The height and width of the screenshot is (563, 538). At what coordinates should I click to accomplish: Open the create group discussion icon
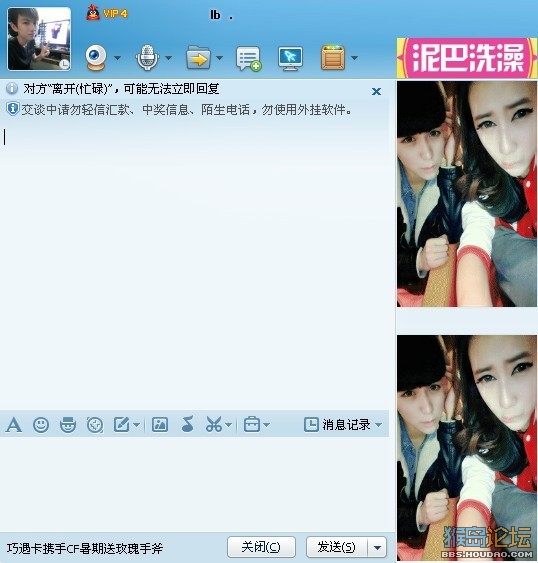pos(248,58)
